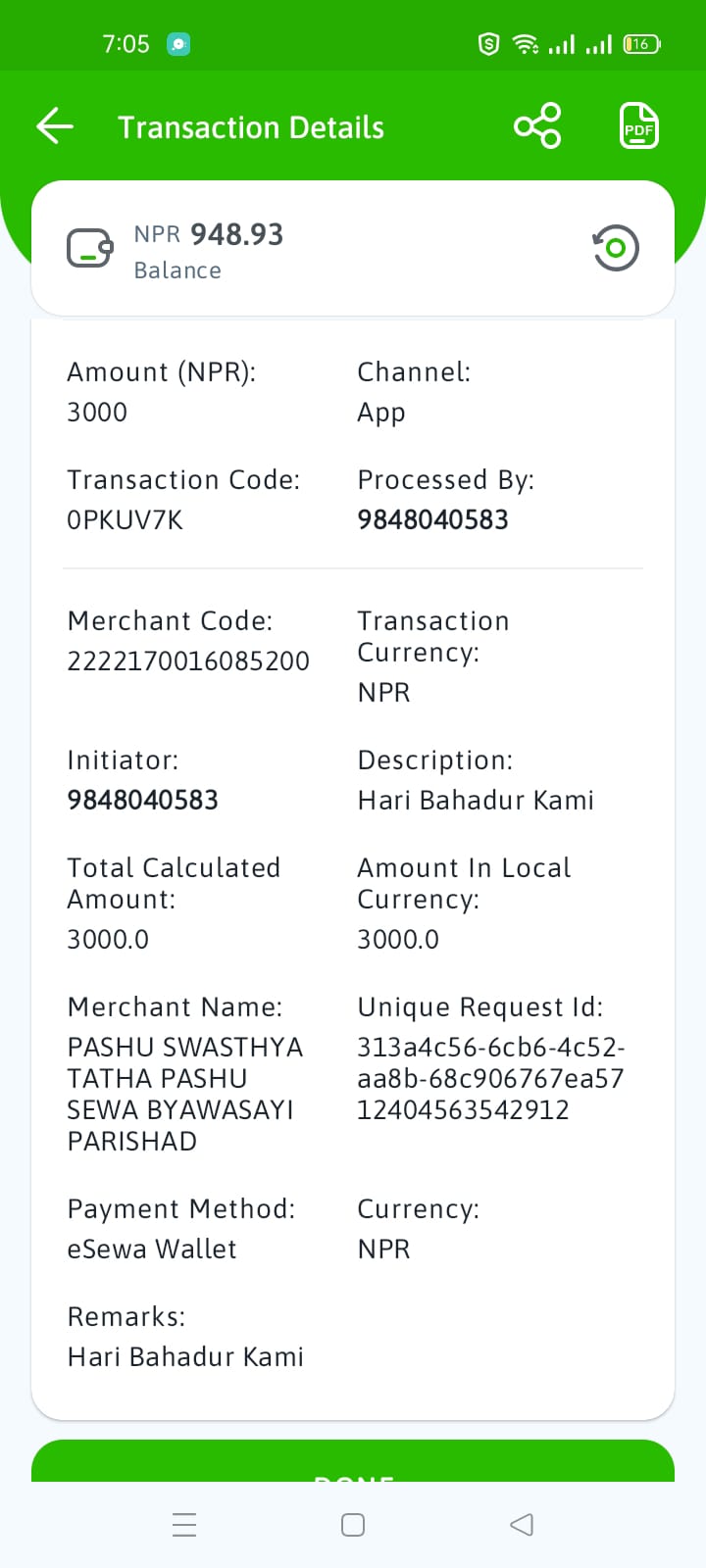Select the transaction code 0PKUV7K

coord(125,520)
